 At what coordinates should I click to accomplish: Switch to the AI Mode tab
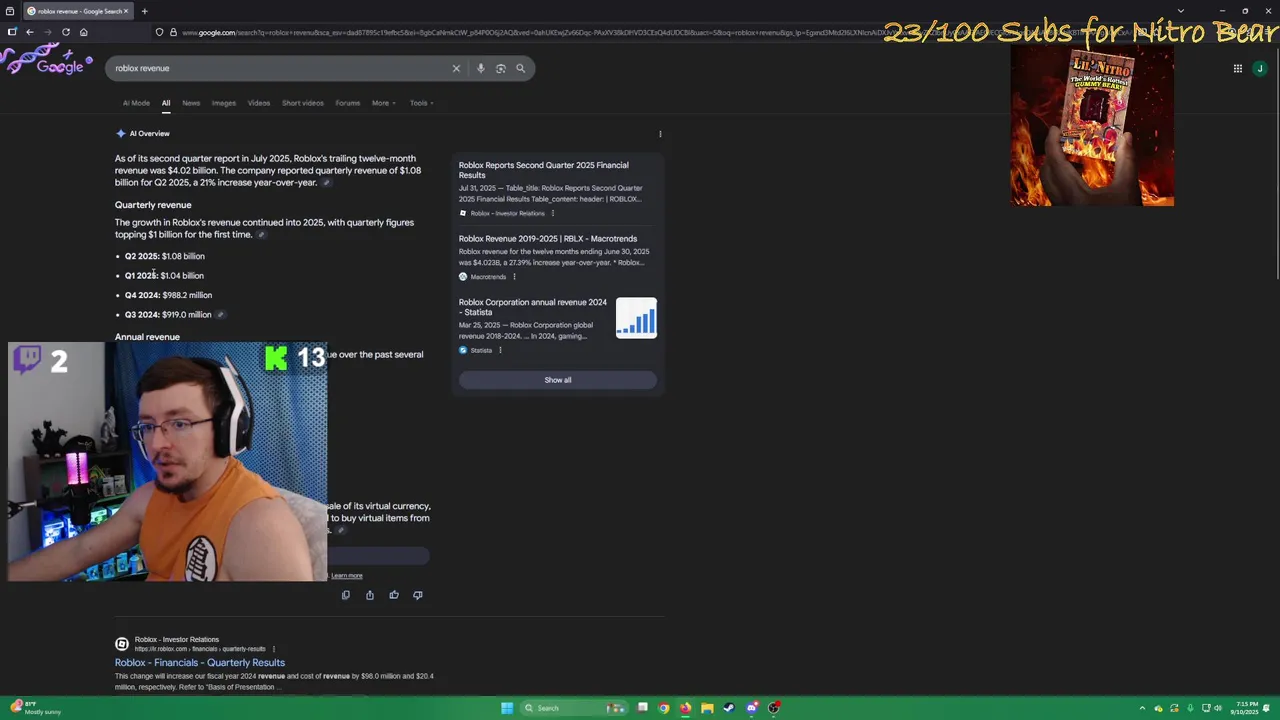coord(136,103)
